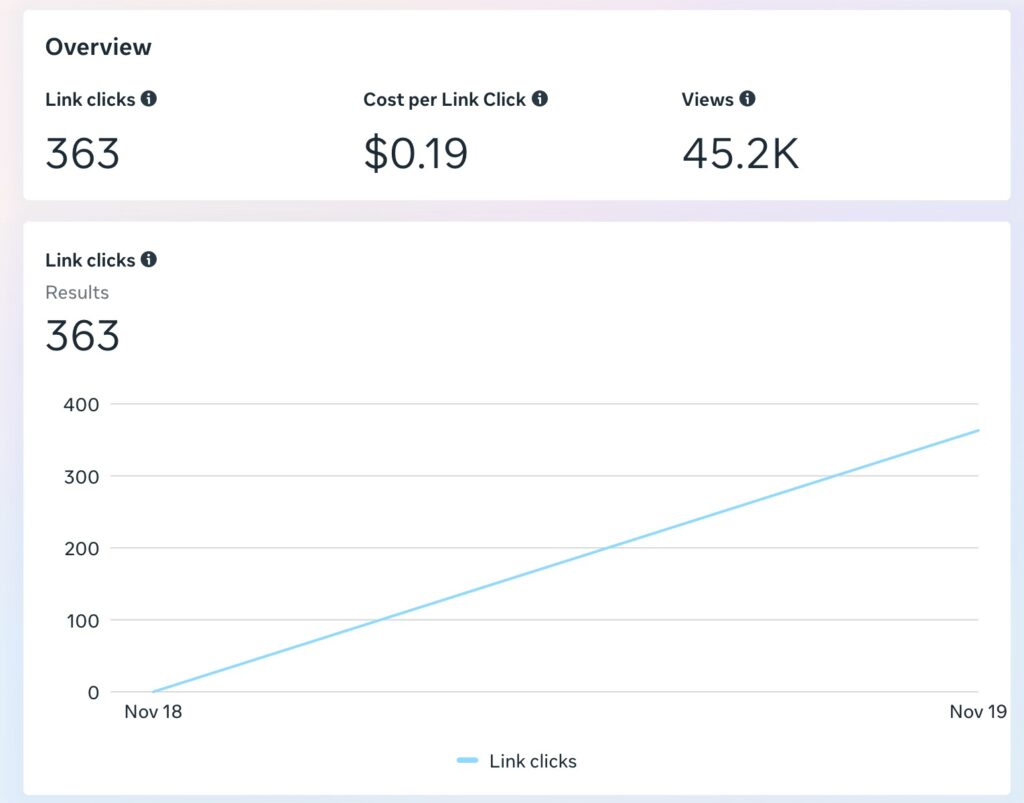The width and height of the screenshot is (1024, 803).
Task: Toggle the Link clicks legend color swatch
Action: pyautogui.click(x=467, y=761)
